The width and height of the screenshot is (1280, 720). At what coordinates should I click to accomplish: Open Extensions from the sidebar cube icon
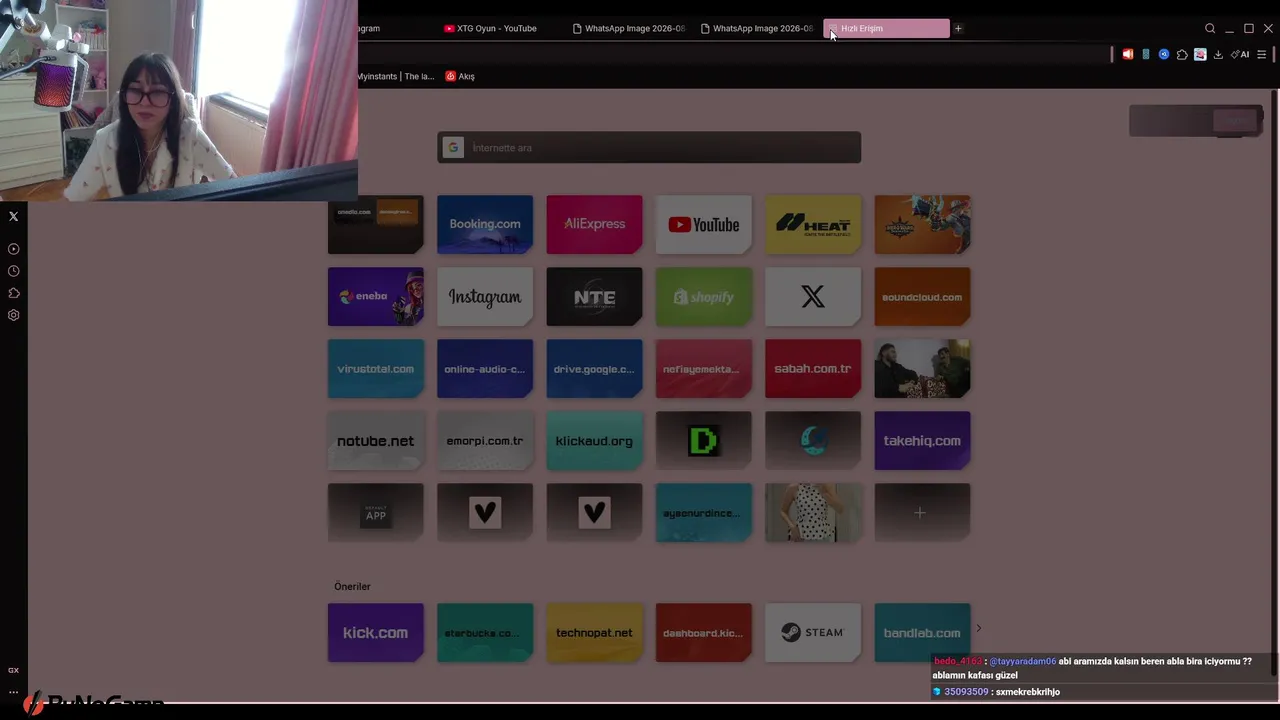pos(13,293)
